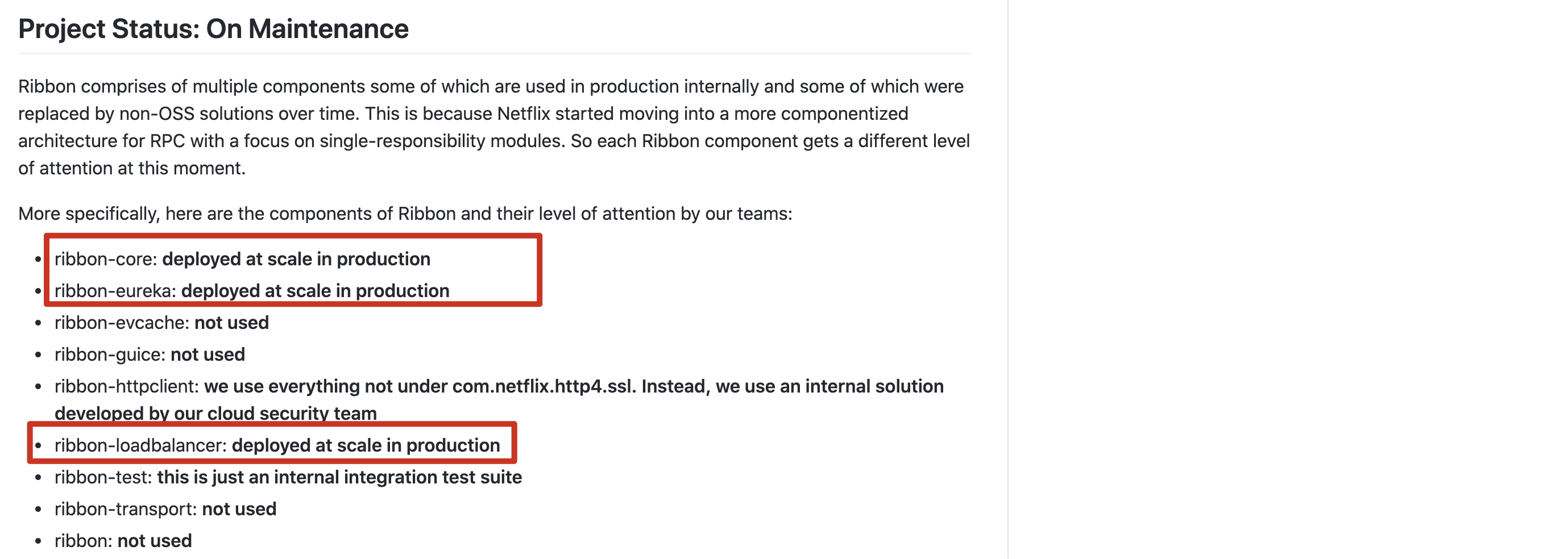1568x559 pixels.
Task: Select the ribbon-core list item label
Action: pyautogui.click(x=105, y=260)
